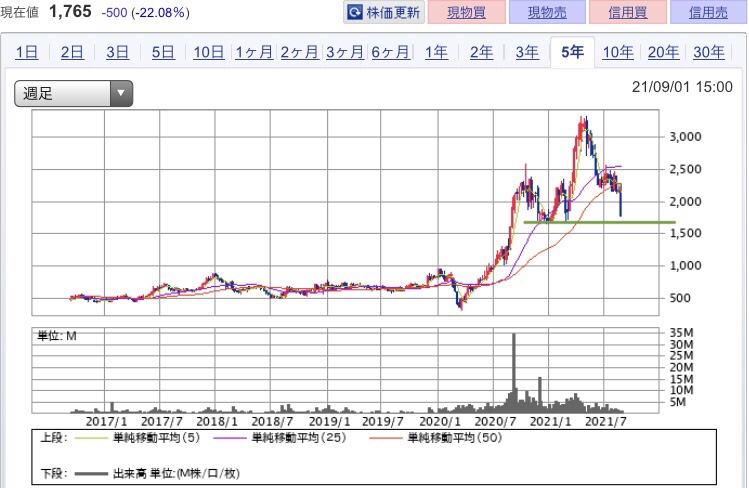Image resolution: width=749 pixels, height=488 pixels.
Task: Refresh the price with the 株価更新 label
Action: (393, 12)
